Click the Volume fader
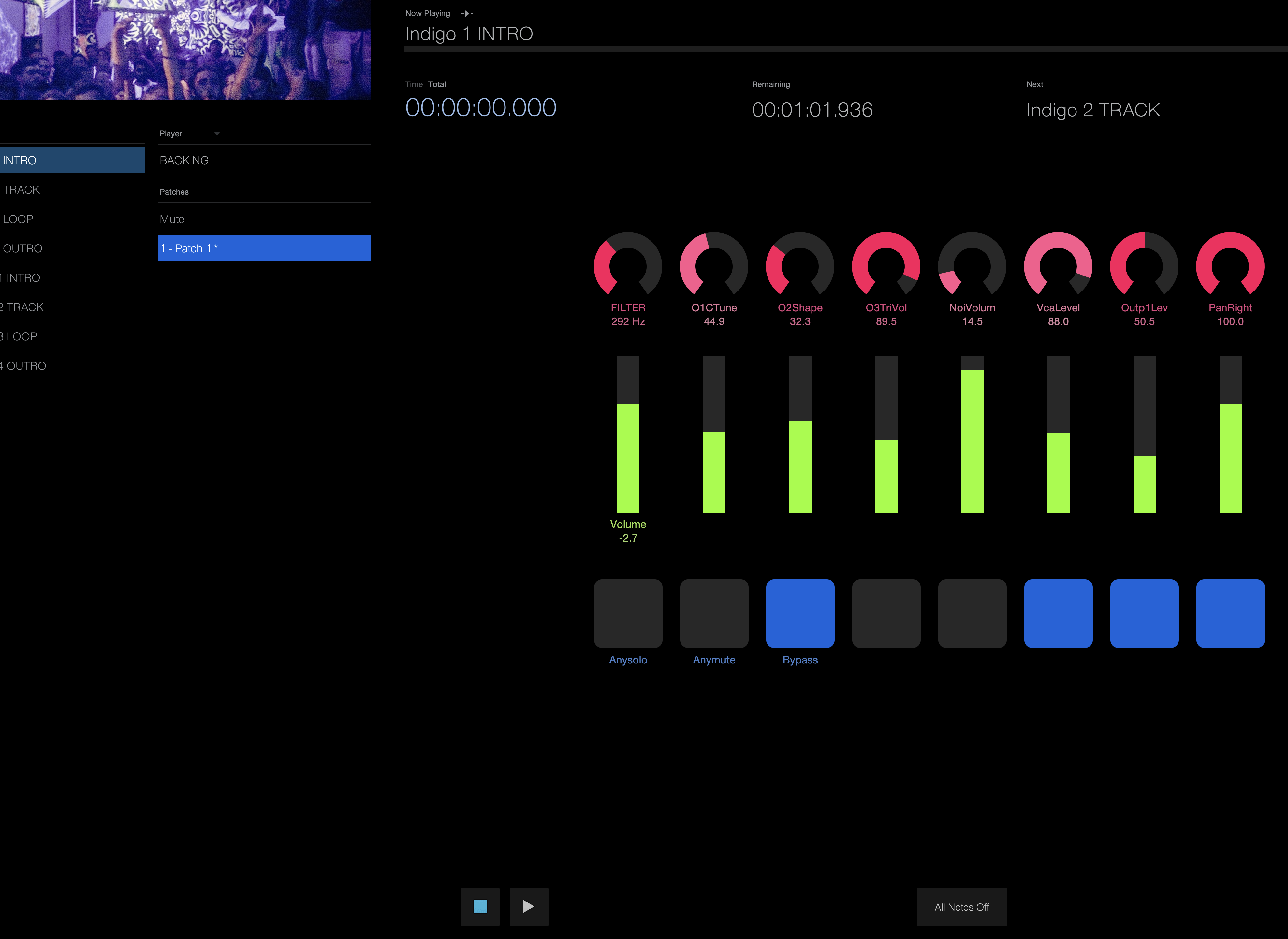1288x939 pixels. click(628, 435)
